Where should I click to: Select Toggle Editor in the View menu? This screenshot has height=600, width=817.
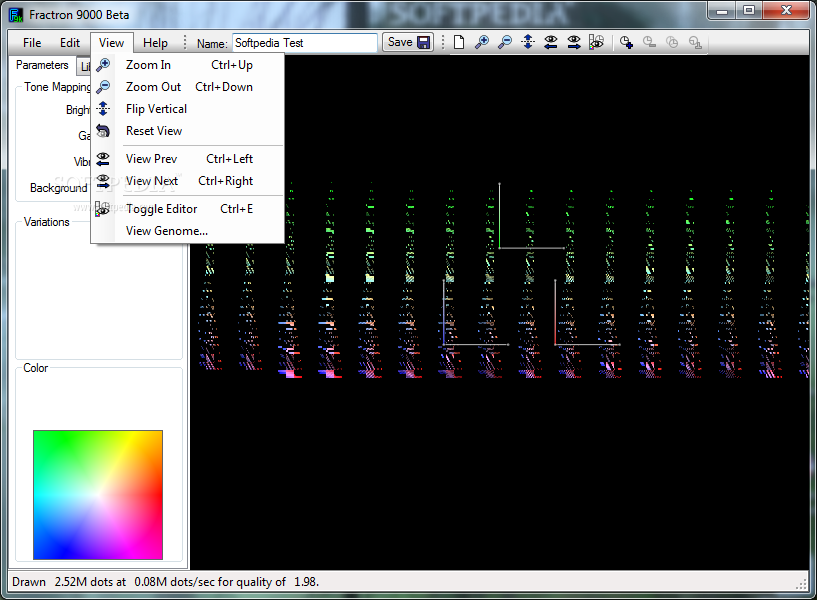point(161,209)
